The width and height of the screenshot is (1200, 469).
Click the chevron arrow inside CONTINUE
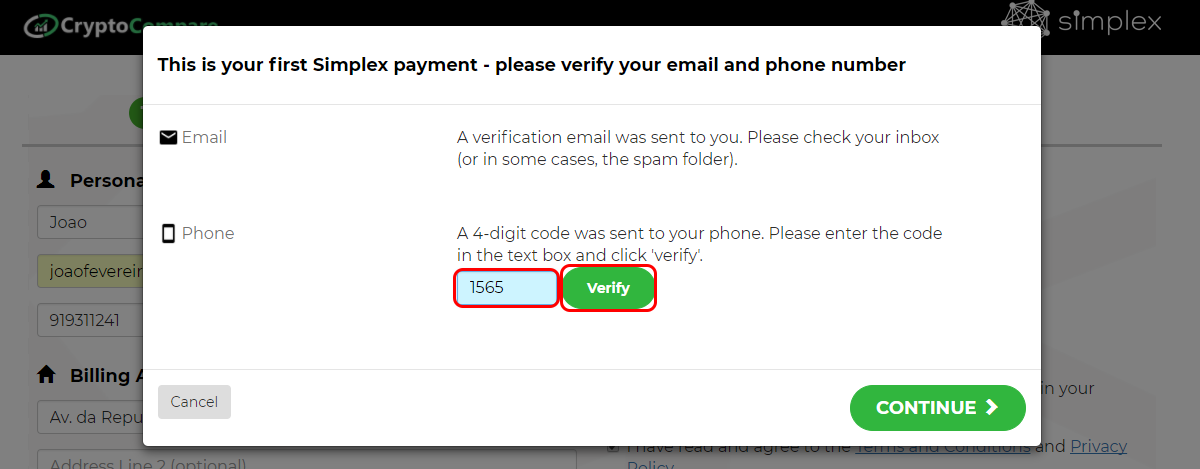point(991,407)
